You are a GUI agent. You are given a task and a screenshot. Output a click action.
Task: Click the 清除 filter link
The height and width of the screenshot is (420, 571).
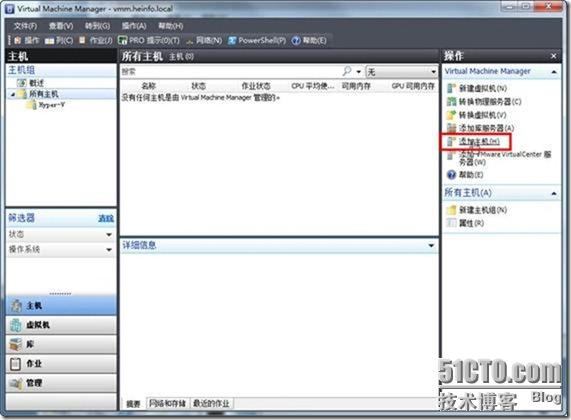pyautogui.click(x=106, y=218)
